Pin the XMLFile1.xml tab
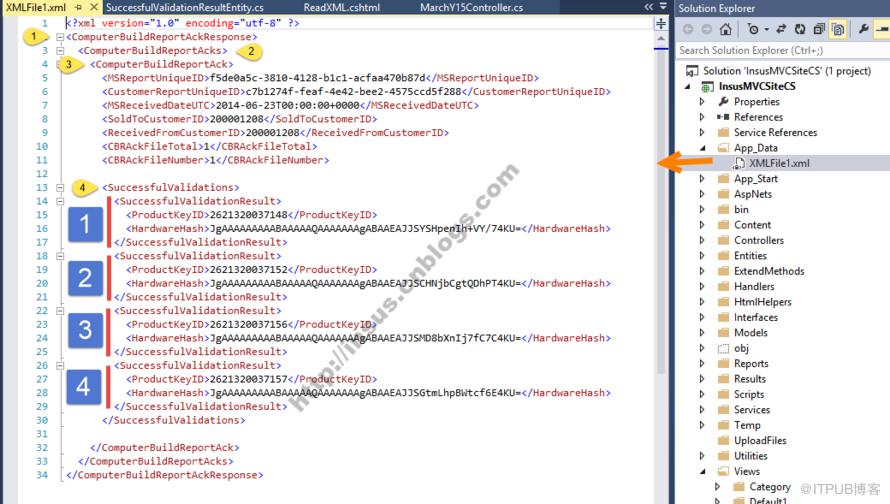Screen dimensions: 890x504 click(x=78, y=7)
